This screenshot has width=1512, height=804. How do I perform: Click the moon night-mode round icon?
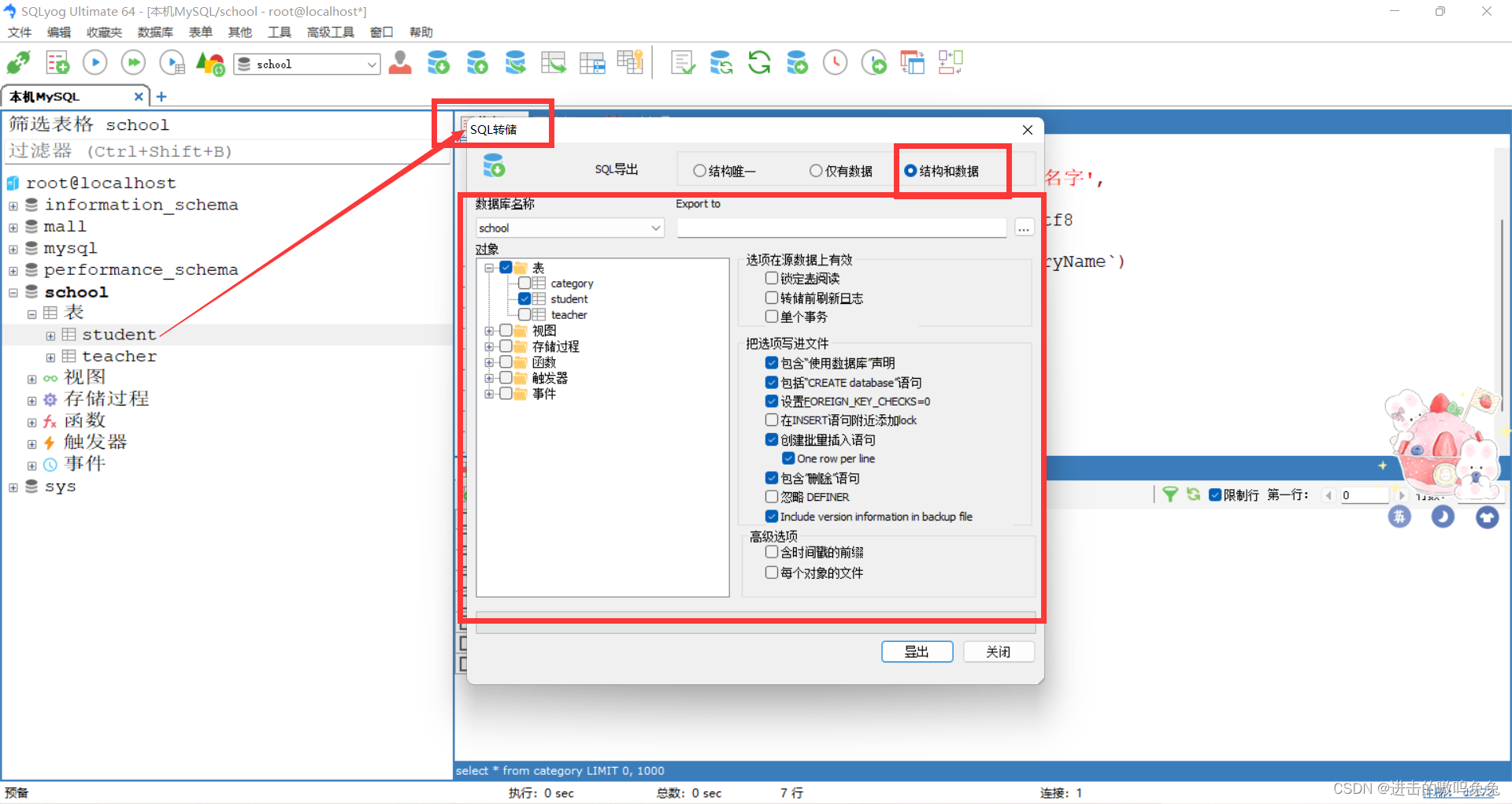1443,517
